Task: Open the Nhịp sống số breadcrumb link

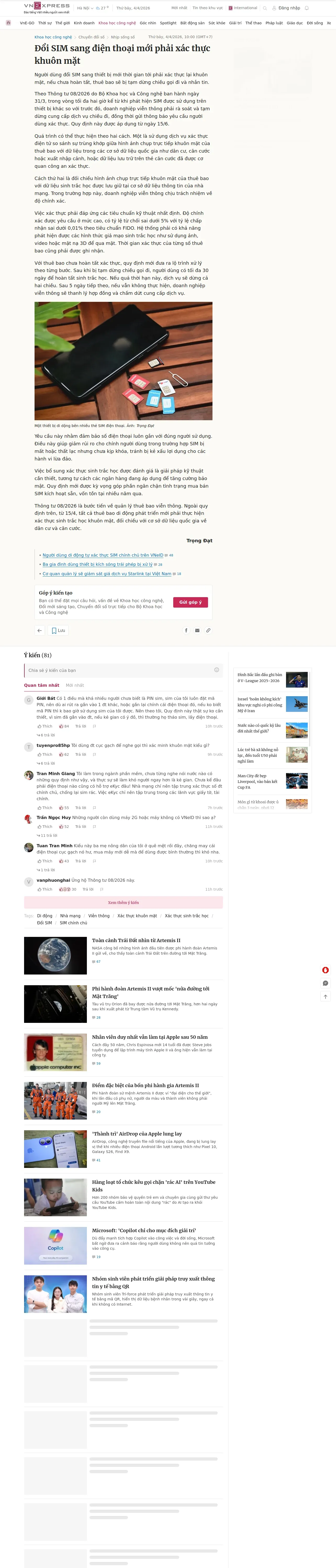Action: pos(122,37)
